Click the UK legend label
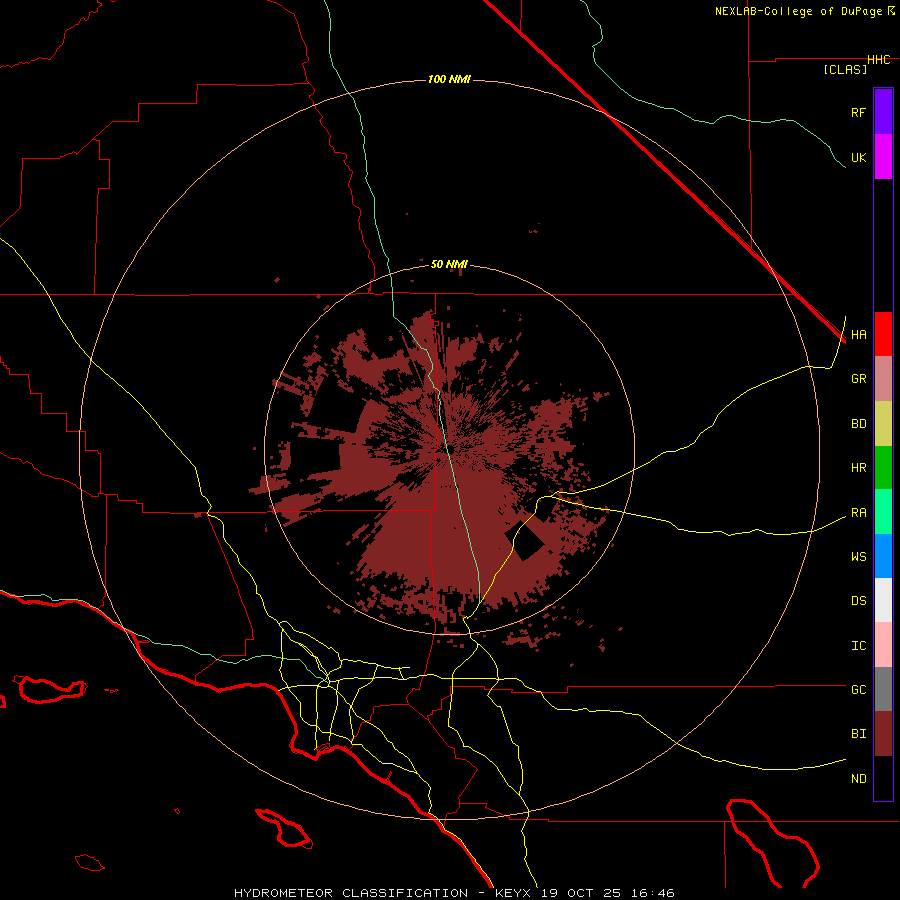Viewport: 900px width, 900px height. tap(858, 157)
